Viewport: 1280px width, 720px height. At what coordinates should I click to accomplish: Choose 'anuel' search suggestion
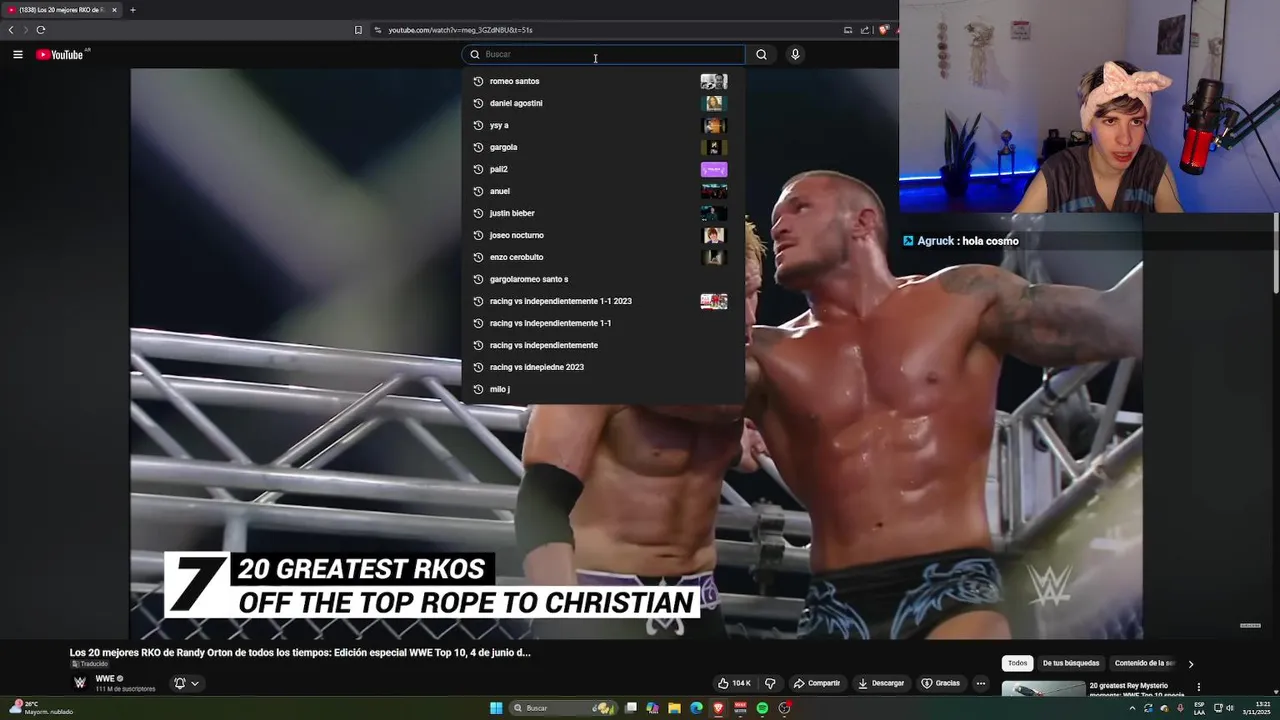point(603,191)
